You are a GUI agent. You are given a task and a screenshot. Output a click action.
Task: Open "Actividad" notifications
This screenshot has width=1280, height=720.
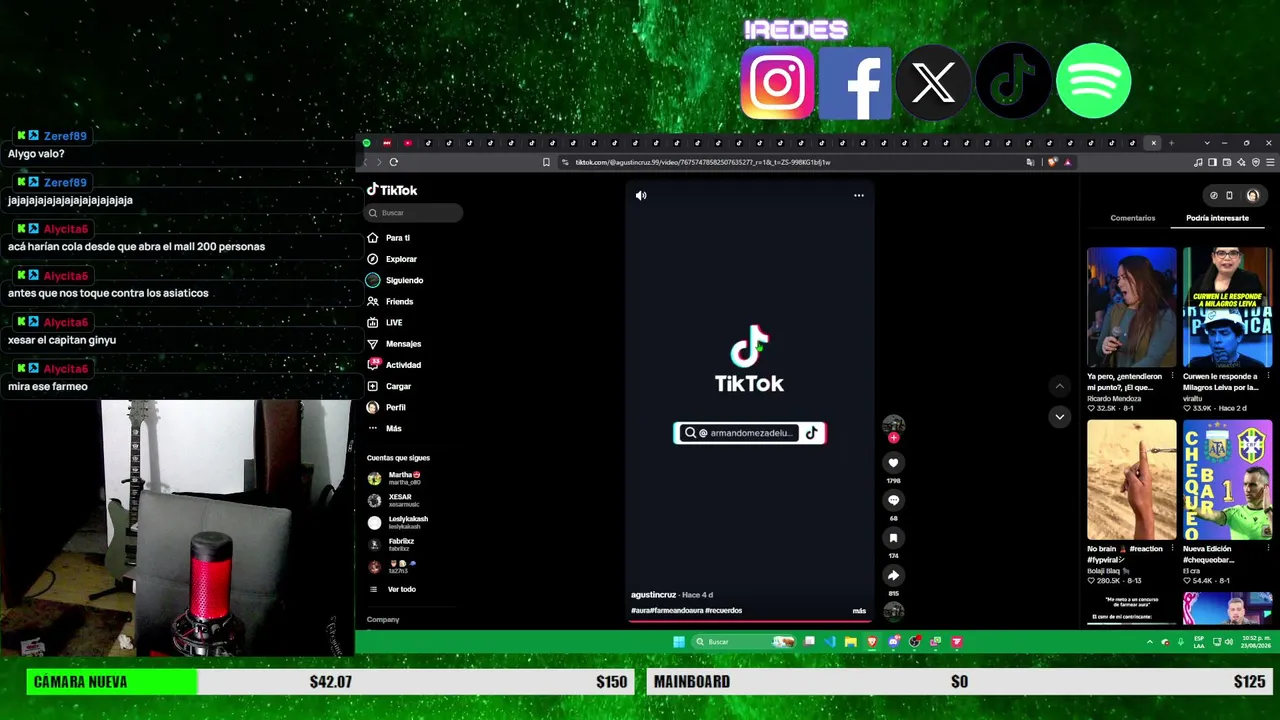click(x=394, y=365)
